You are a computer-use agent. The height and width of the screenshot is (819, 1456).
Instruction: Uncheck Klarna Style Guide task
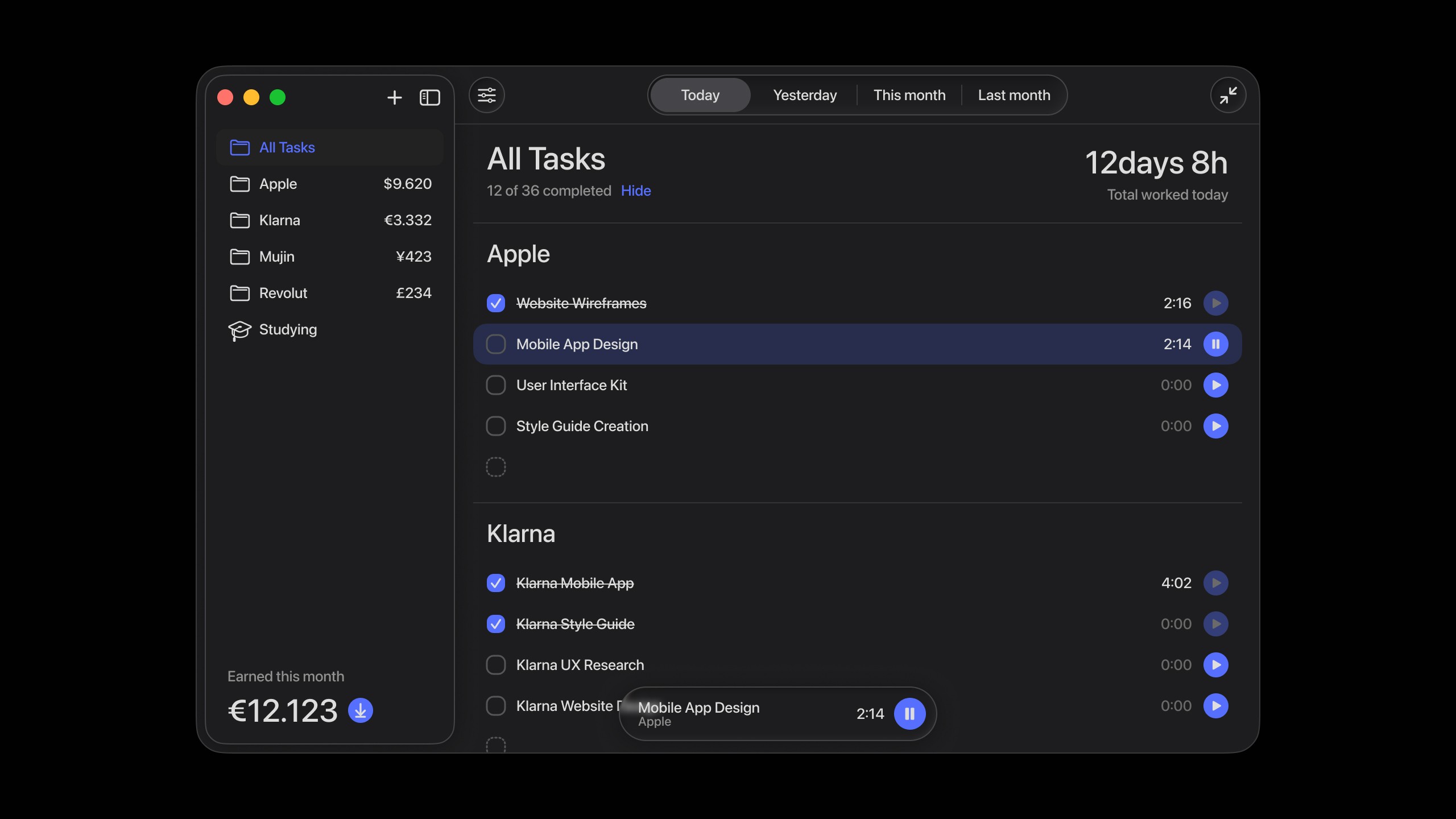pyautogui.click(x=496, y=624)
